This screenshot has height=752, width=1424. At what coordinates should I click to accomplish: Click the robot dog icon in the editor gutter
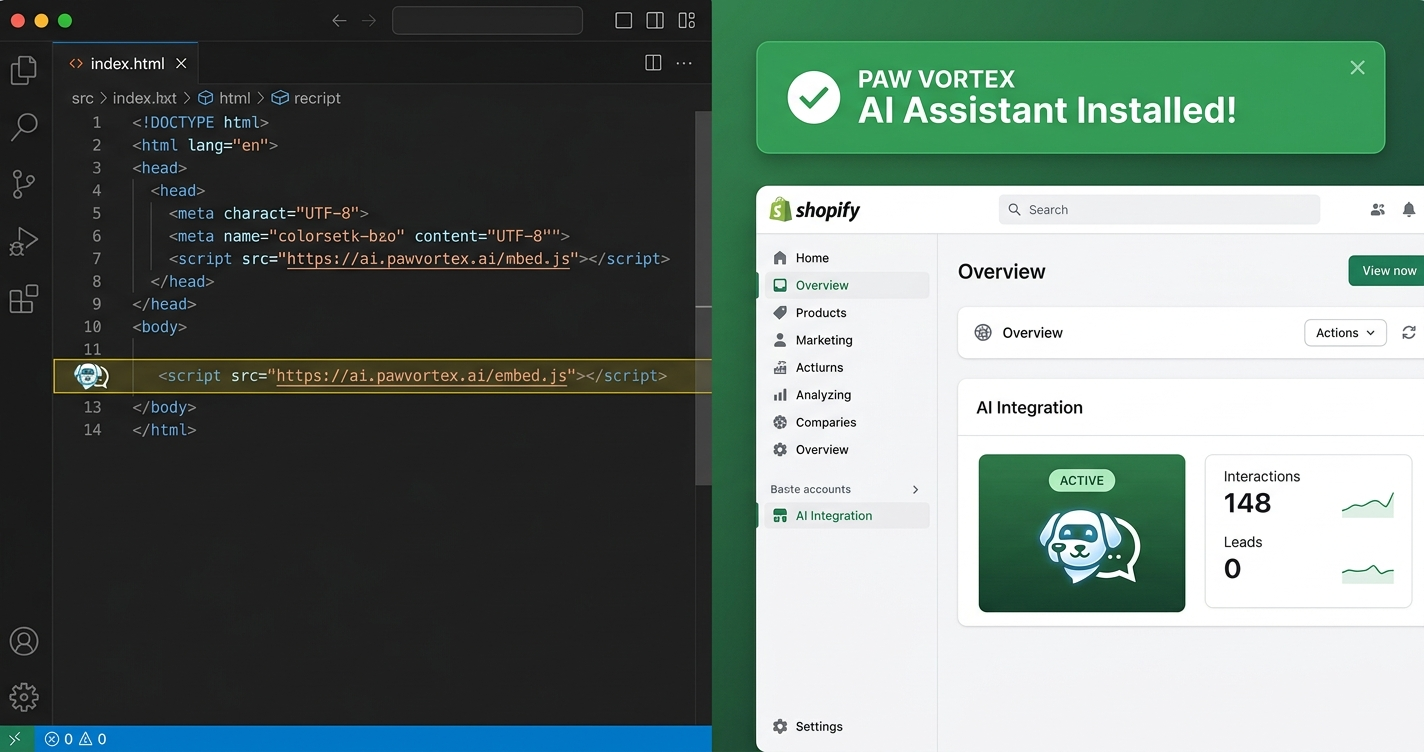(x=91, y=376)
